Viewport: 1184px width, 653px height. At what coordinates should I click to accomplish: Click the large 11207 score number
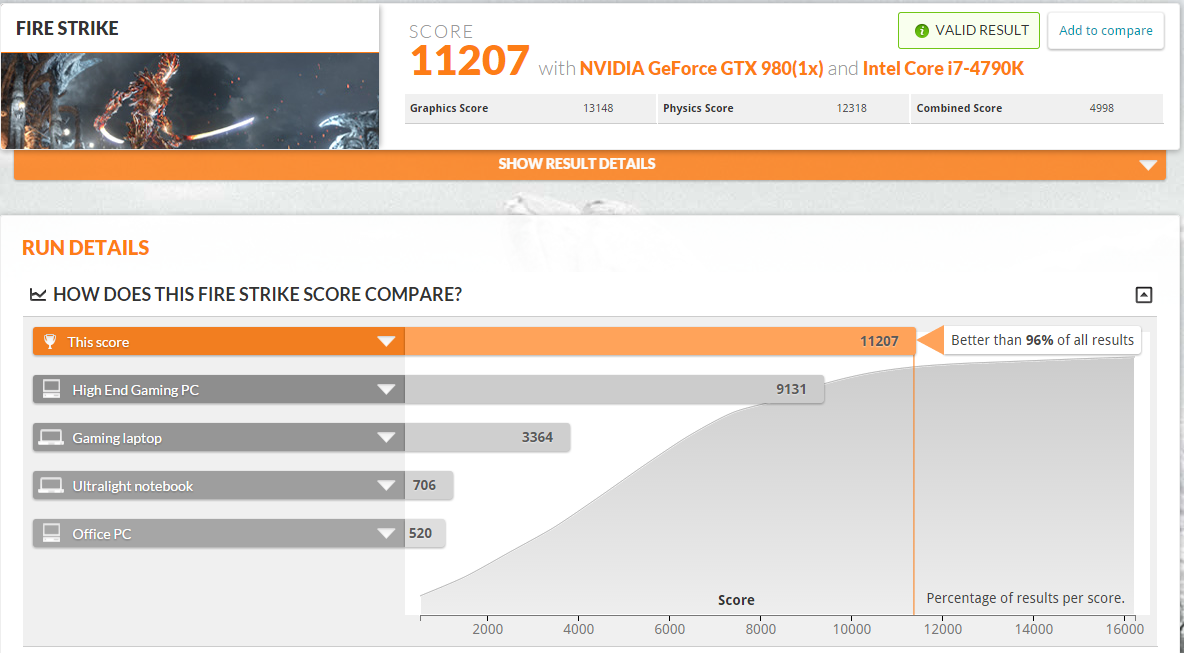click(x=469, y=61)
